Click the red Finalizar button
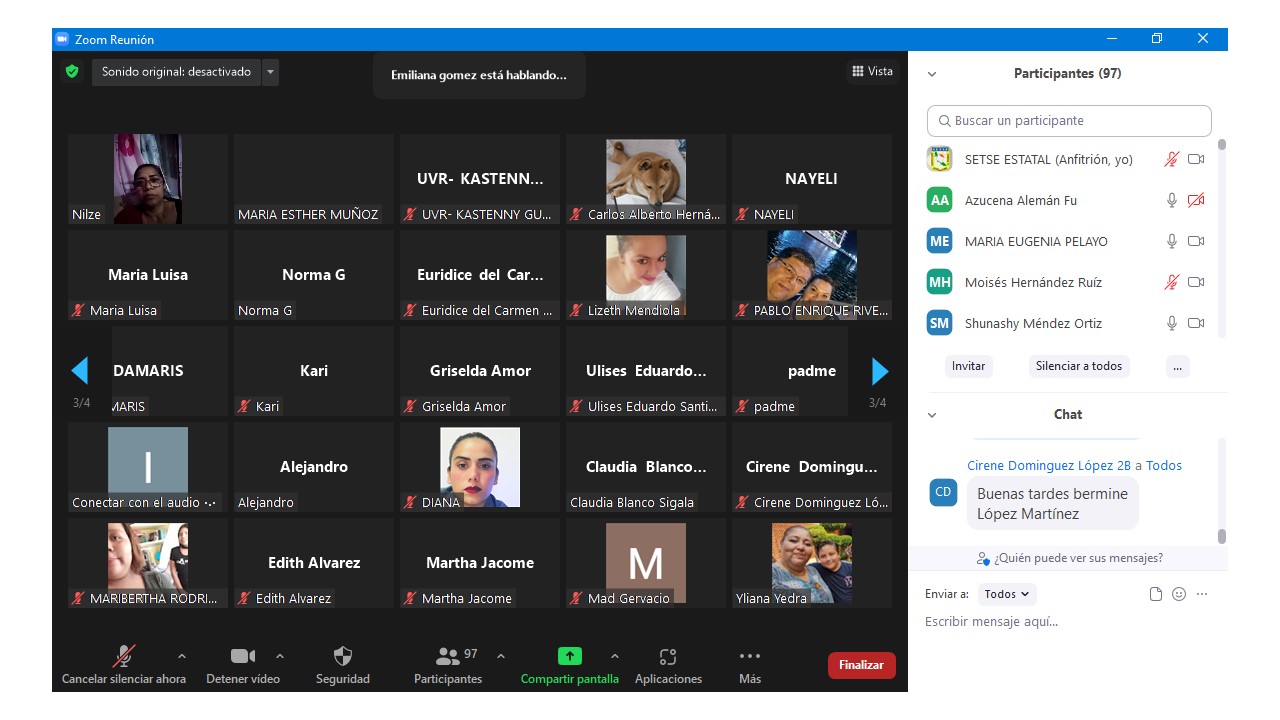The image size is (1280, 720). coord(861,665)
